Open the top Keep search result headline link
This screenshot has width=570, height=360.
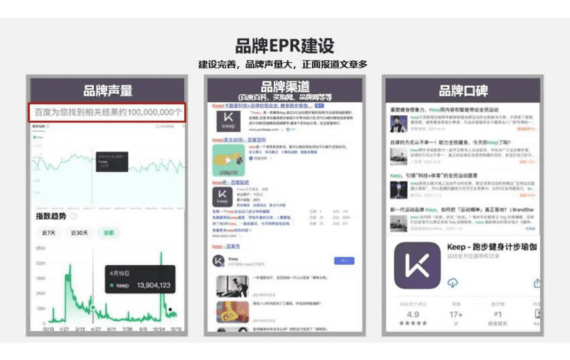pyautogui.click(x=262, y=105)
